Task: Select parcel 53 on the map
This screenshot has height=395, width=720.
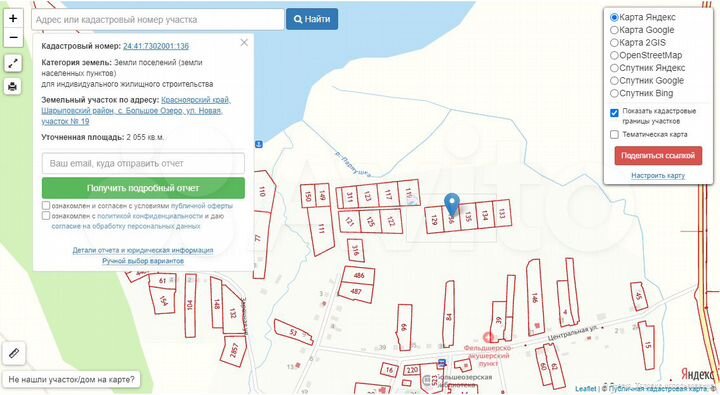Action: tap(293, 332)
